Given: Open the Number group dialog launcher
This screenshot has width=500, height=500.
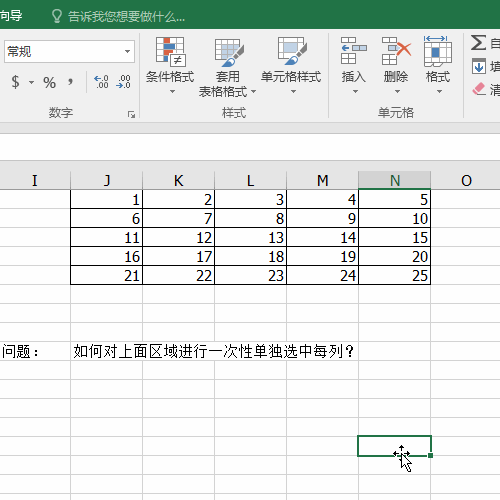Looking at the screenshot, I should click(131, 114).
